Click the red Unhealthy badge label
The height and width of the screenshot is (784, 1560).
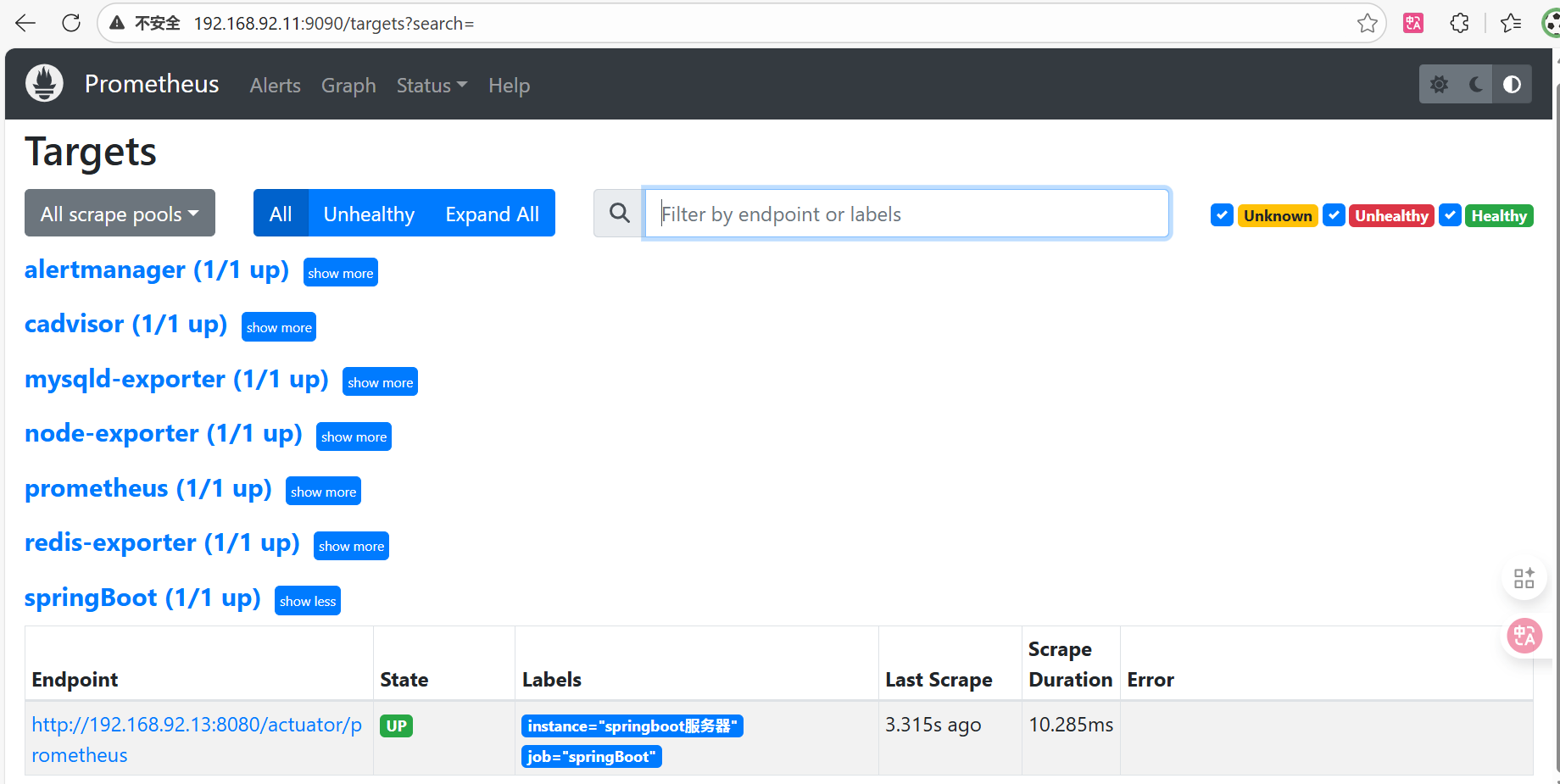1391,215
